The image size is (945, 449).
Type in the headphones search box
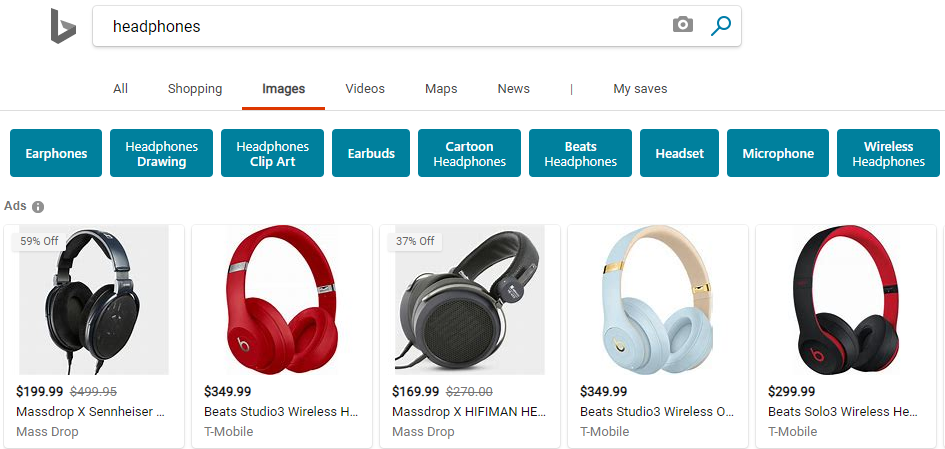tap(380, 27)
